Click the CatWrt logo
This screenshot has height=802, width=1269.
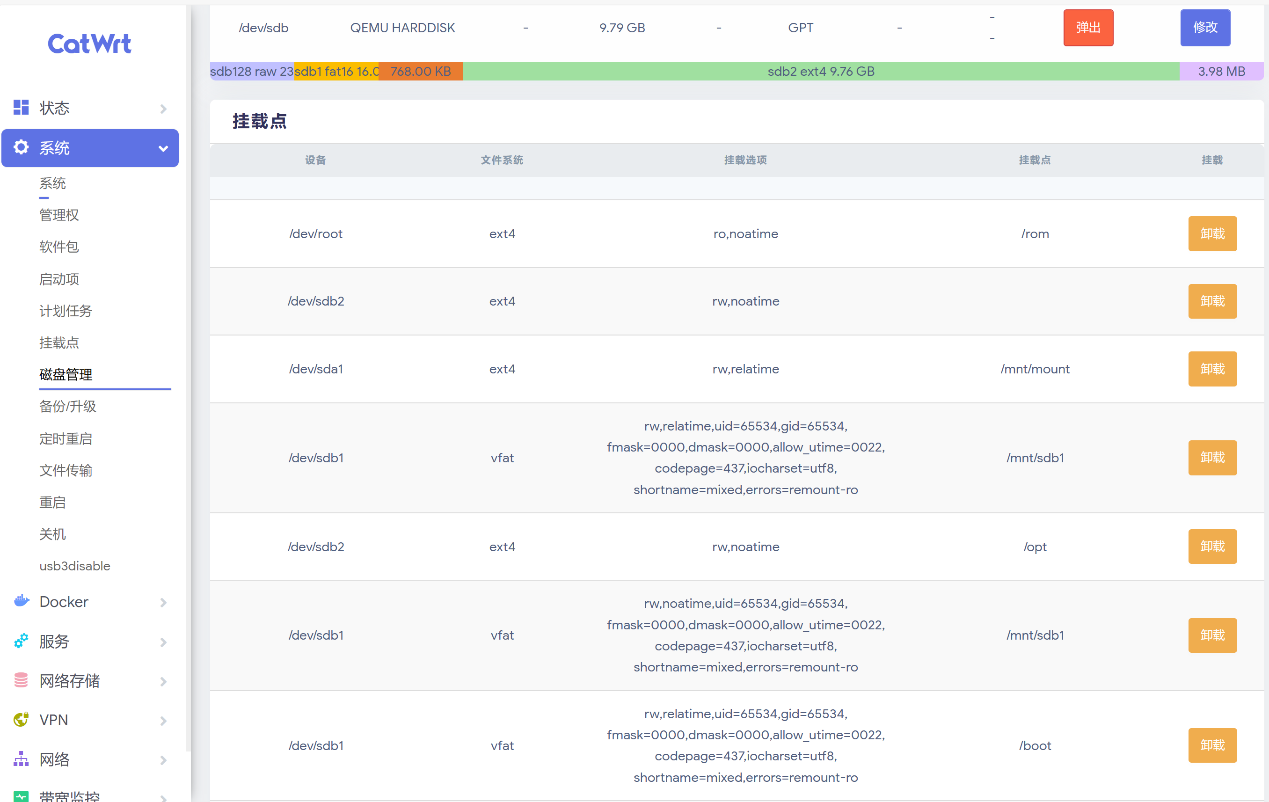pyautogui.click(x=89, y=43)
